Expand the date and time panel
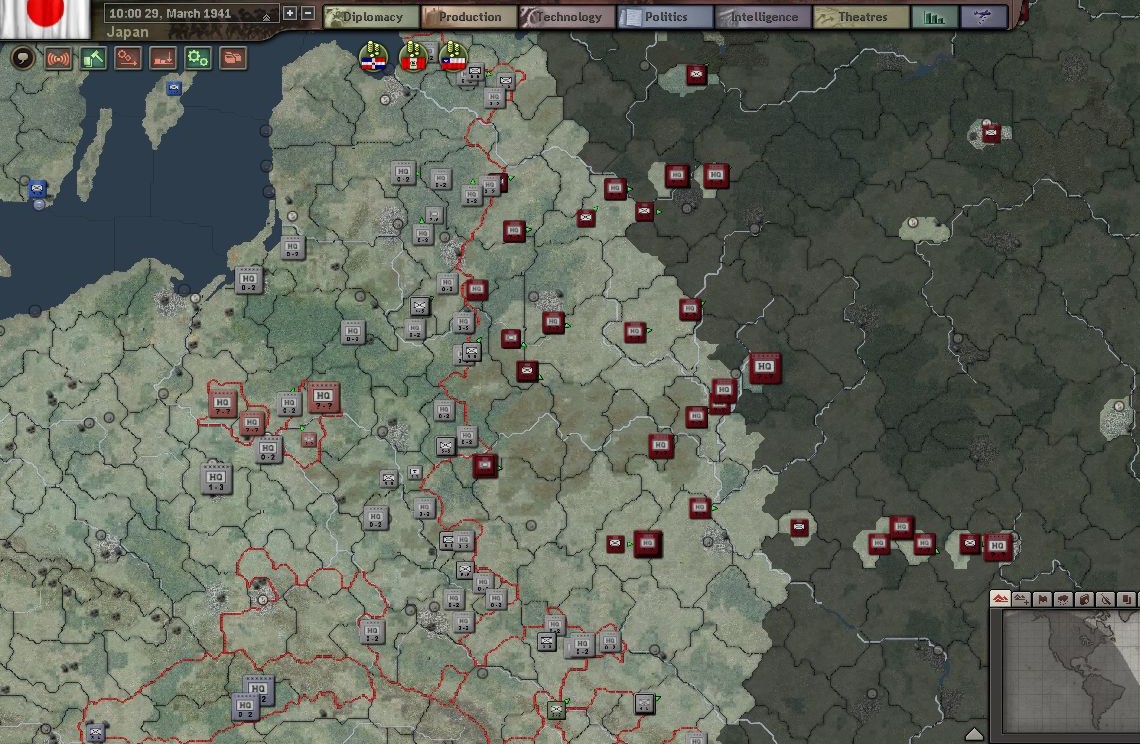 pos(266,16)
